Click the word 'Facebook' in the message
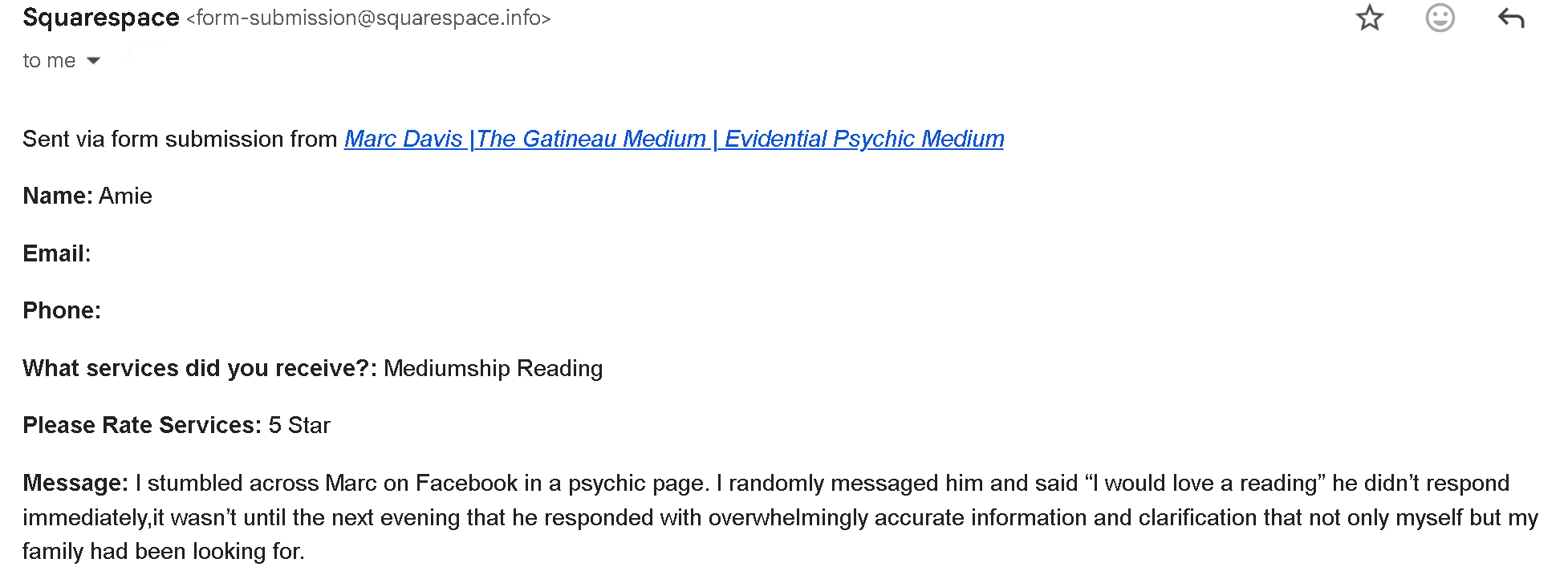Image resolution: width=1568 pixels, height=579 pixels. (x=466, y=483)
